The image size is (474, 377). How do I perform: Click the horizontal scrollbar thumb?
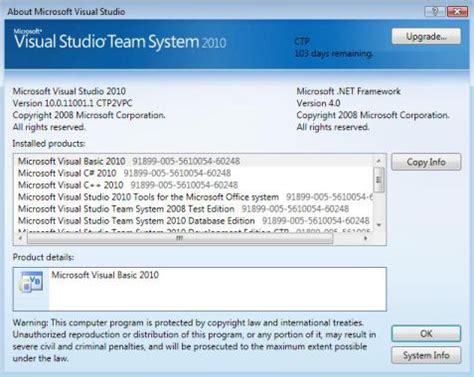[x=180, y=238]
